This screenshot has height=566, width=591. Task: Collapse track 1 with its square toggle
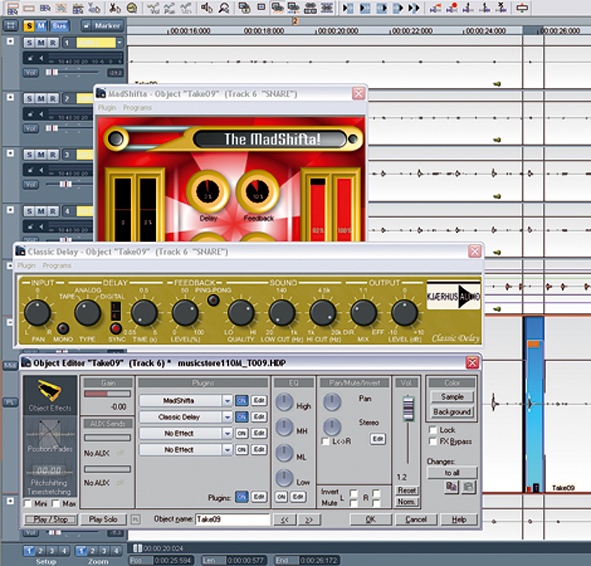[10, 41]
